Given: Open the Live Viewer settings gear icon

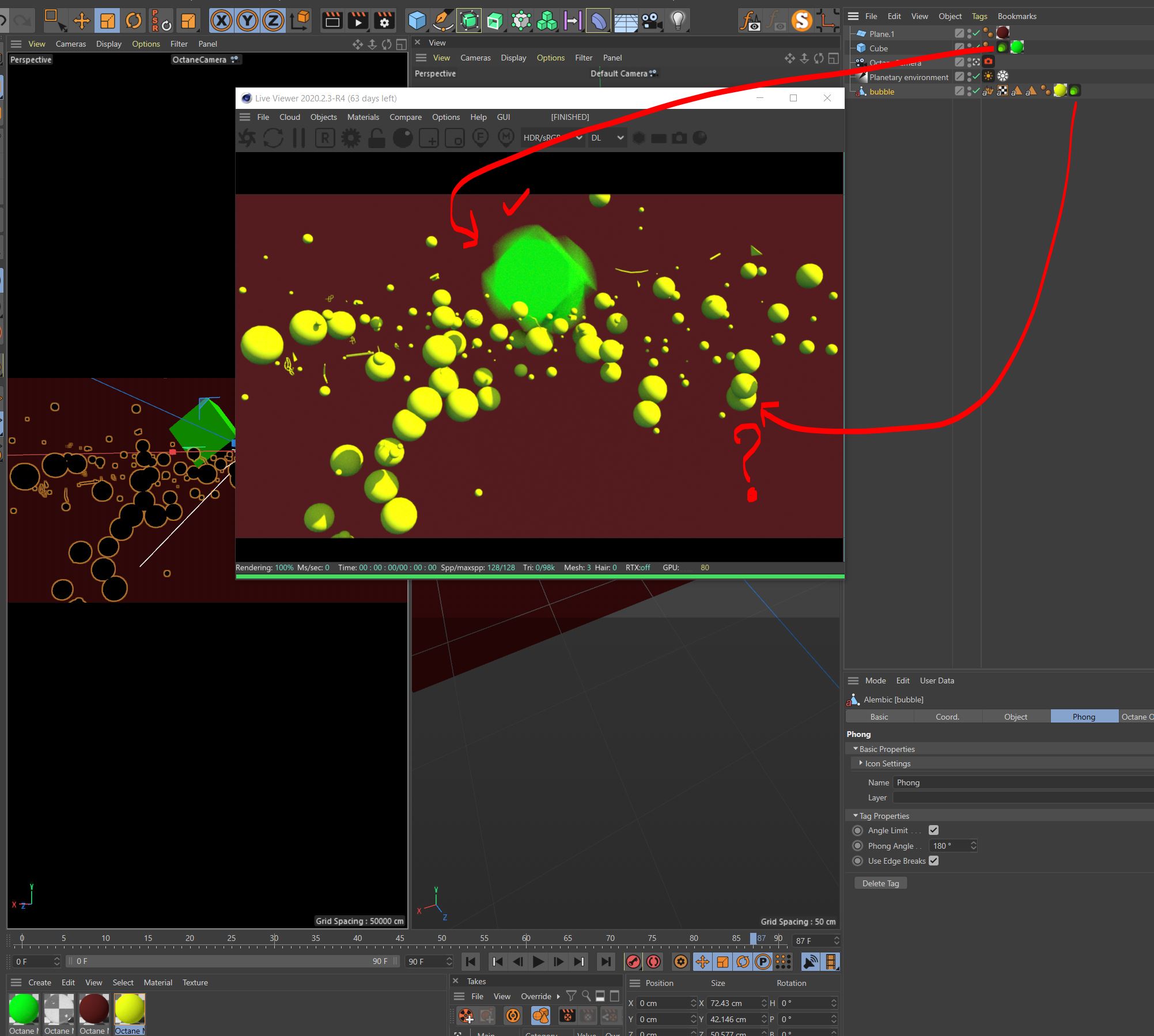Looking at the screenshot, I should 351,138.
